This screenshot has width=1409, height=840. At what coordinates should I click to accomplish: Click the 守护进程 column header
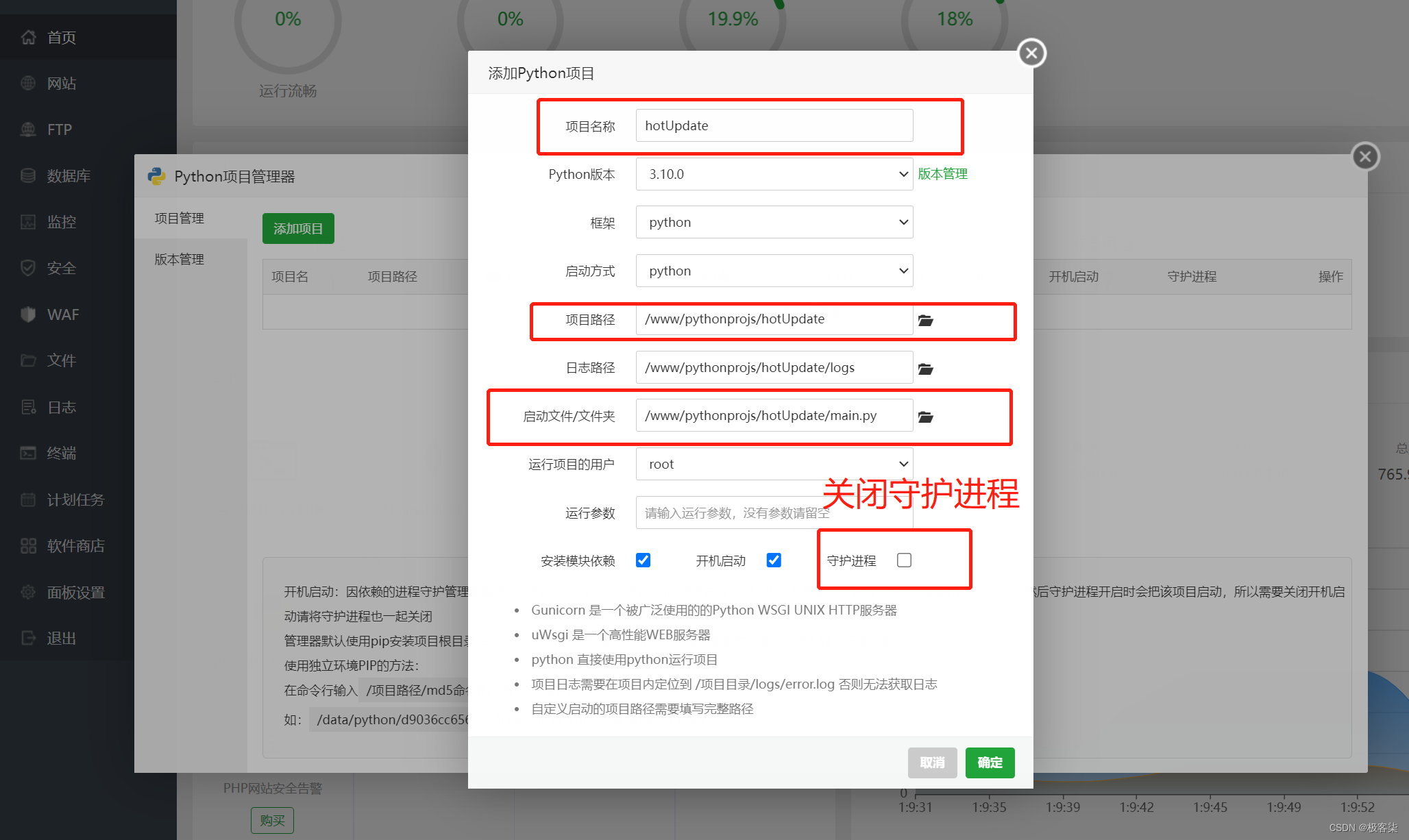tap(1192, 276)
